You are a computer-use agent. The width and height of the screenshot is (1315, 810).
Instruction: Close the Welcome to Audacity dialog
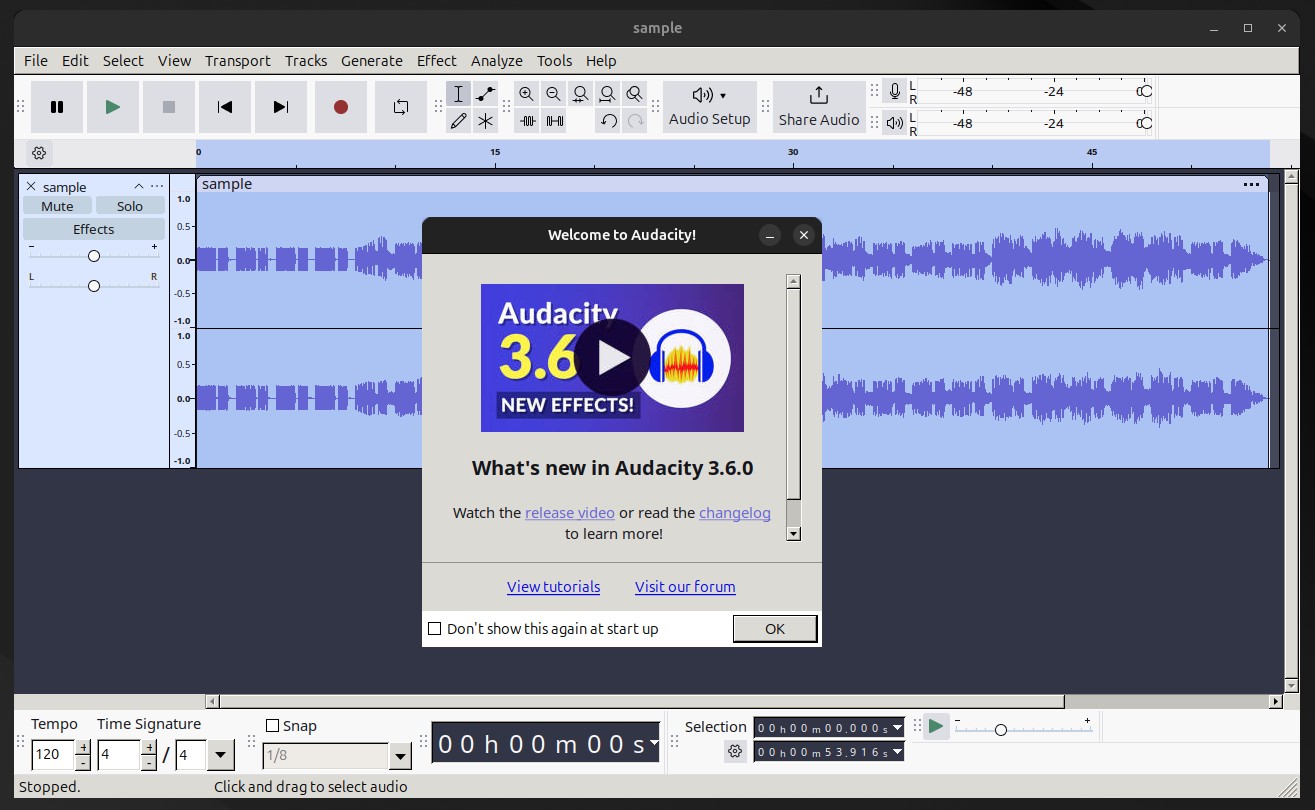tap(803, 235)
